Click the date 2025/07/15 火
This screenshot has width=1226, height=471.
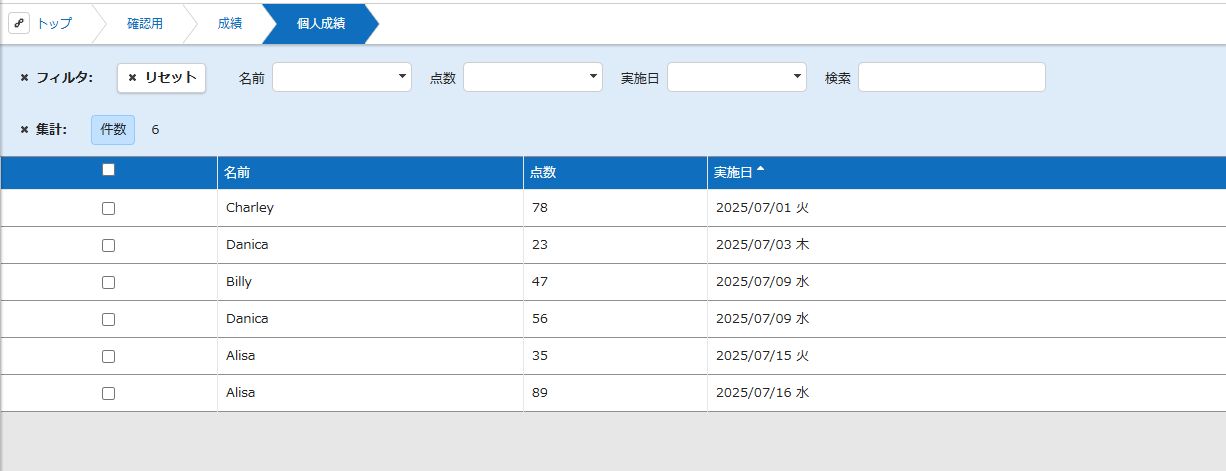coord(762,356)
